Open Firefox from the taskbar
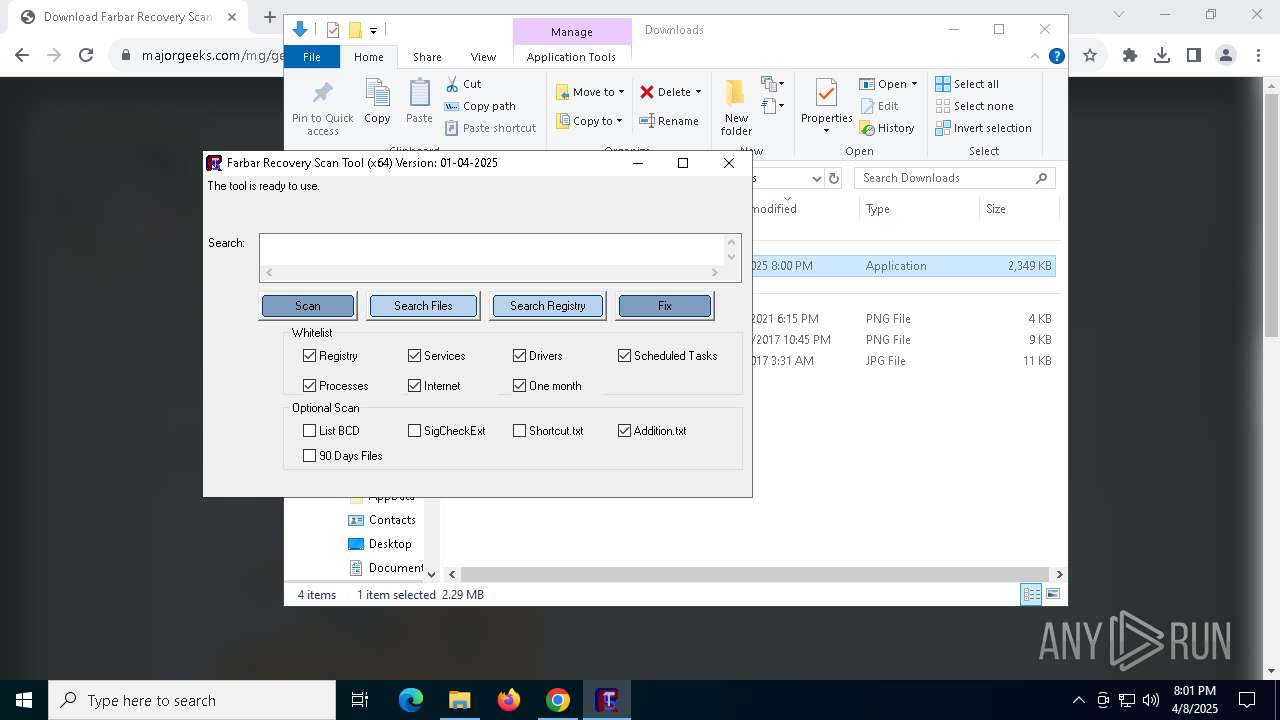Image resolution: width=1280 pixels, height=720 pixels. click(x=509, y=700)
